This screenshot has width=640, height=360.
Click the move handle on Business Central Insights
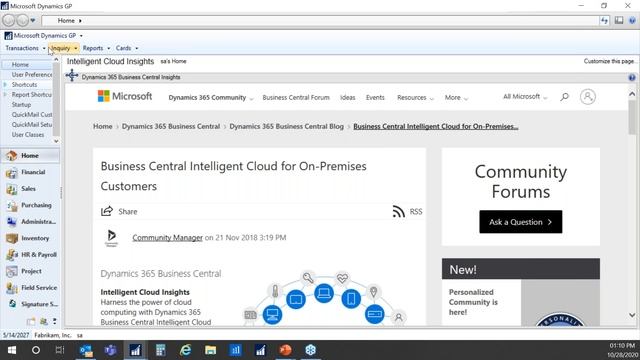pos(72,76)
